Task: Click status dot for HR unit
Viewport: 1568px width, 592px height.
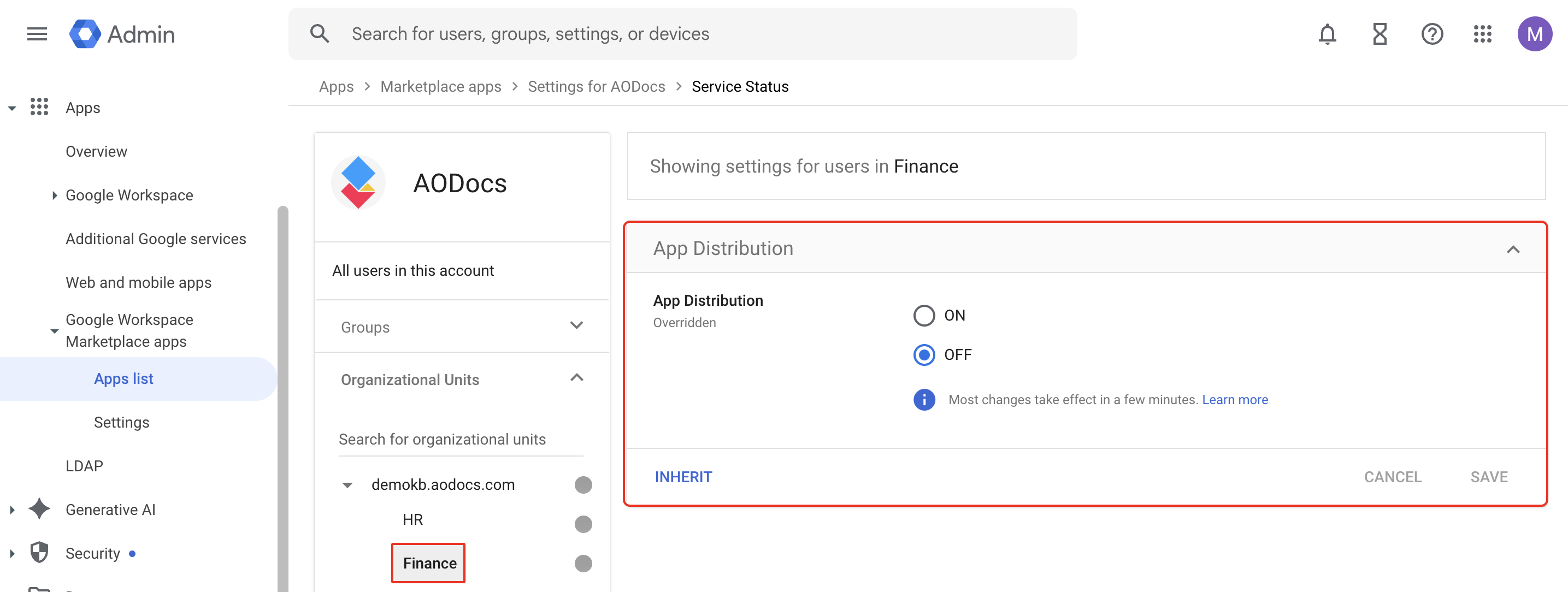Action: (x=582, y=523)
